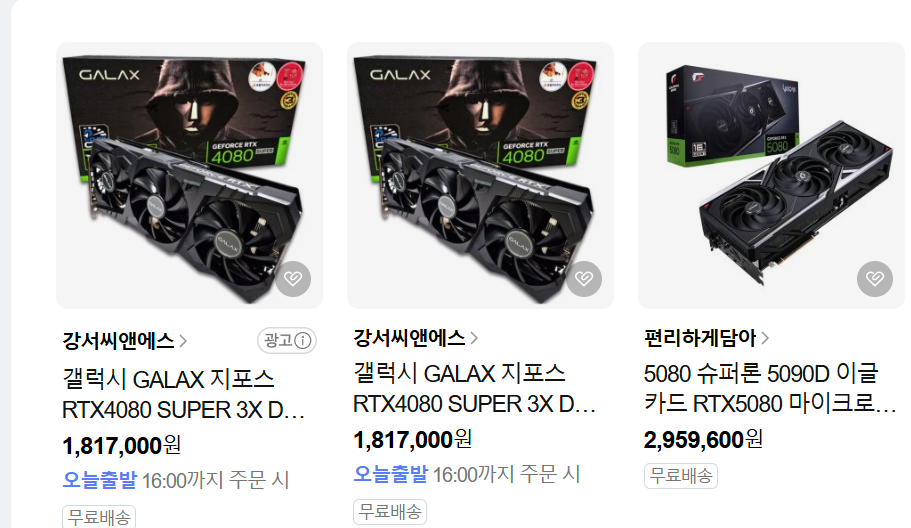The height and width of the screenshot is (528, 911).
Task: Visit the 편리하게담아 seller store
Action: pos(700,337)
